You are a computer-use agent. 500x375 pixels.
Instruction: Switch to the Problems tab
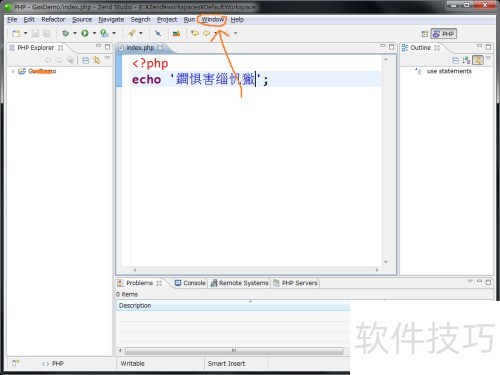(x=139, y=283)
